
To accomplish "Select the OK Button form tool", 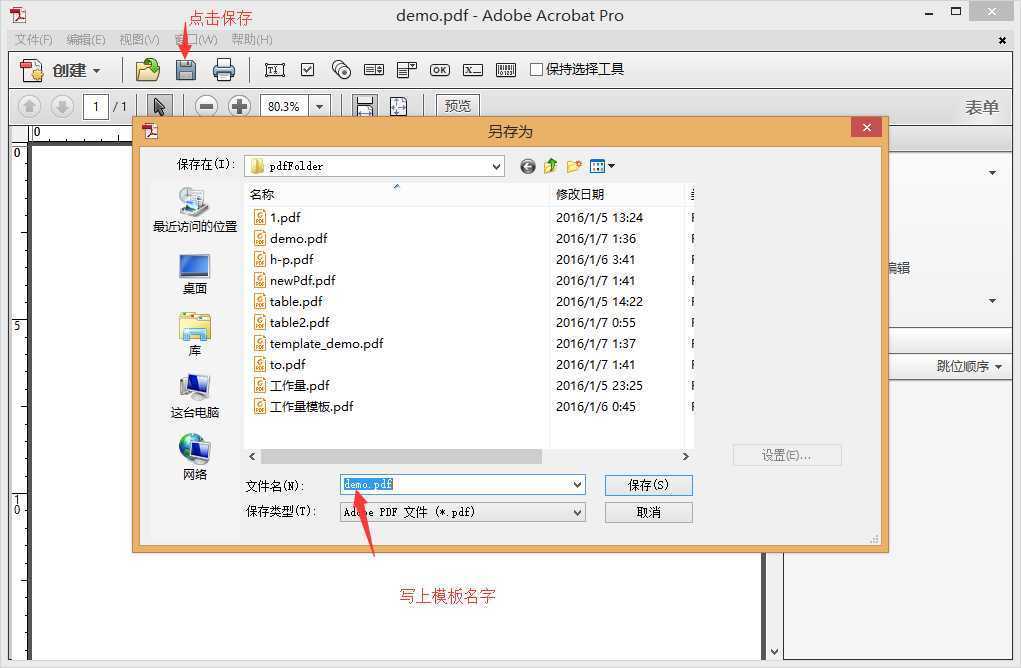I will pyautogui.click(x=440, y=70).
